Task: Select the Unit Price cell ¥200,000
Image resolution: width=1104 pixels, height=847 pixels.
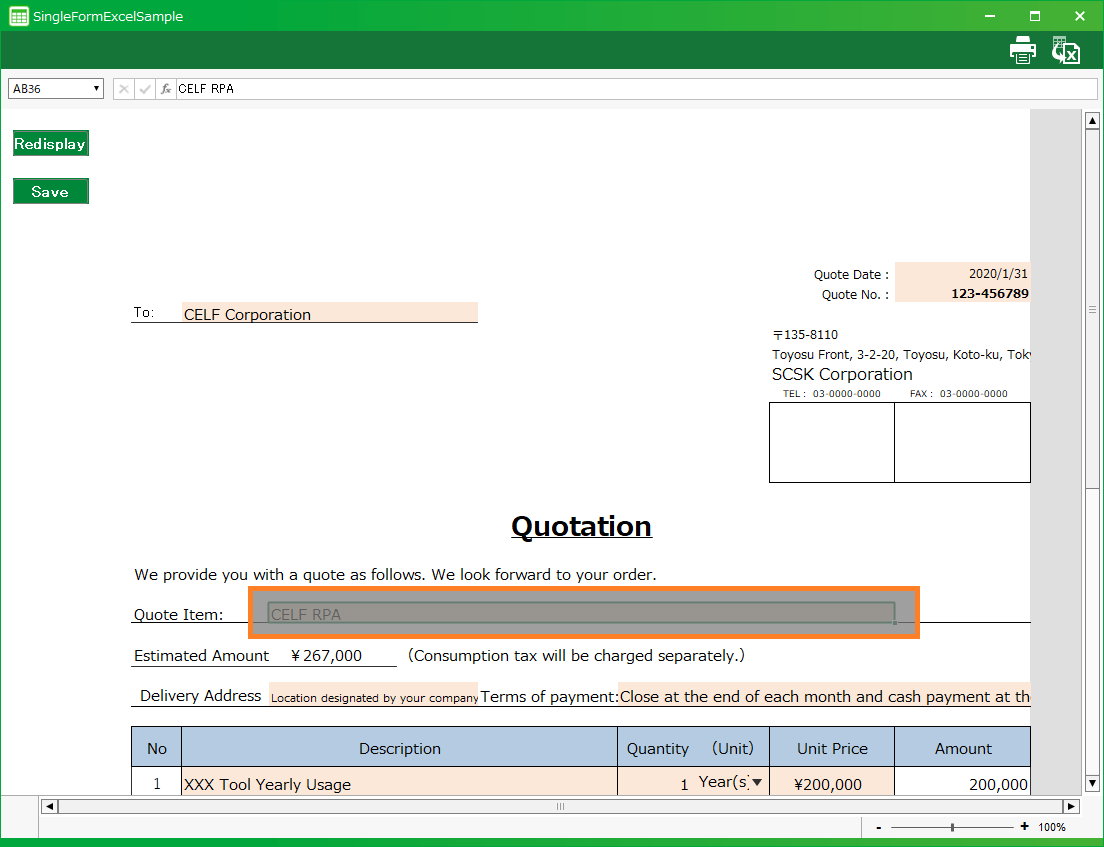Action: tap(831, 784)
